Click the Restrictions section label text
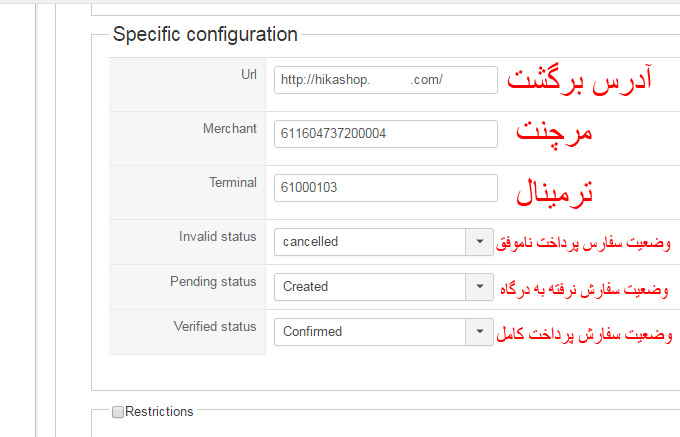Image resolution: width=680 pixels, height=437 pixels. pos(159,411)
